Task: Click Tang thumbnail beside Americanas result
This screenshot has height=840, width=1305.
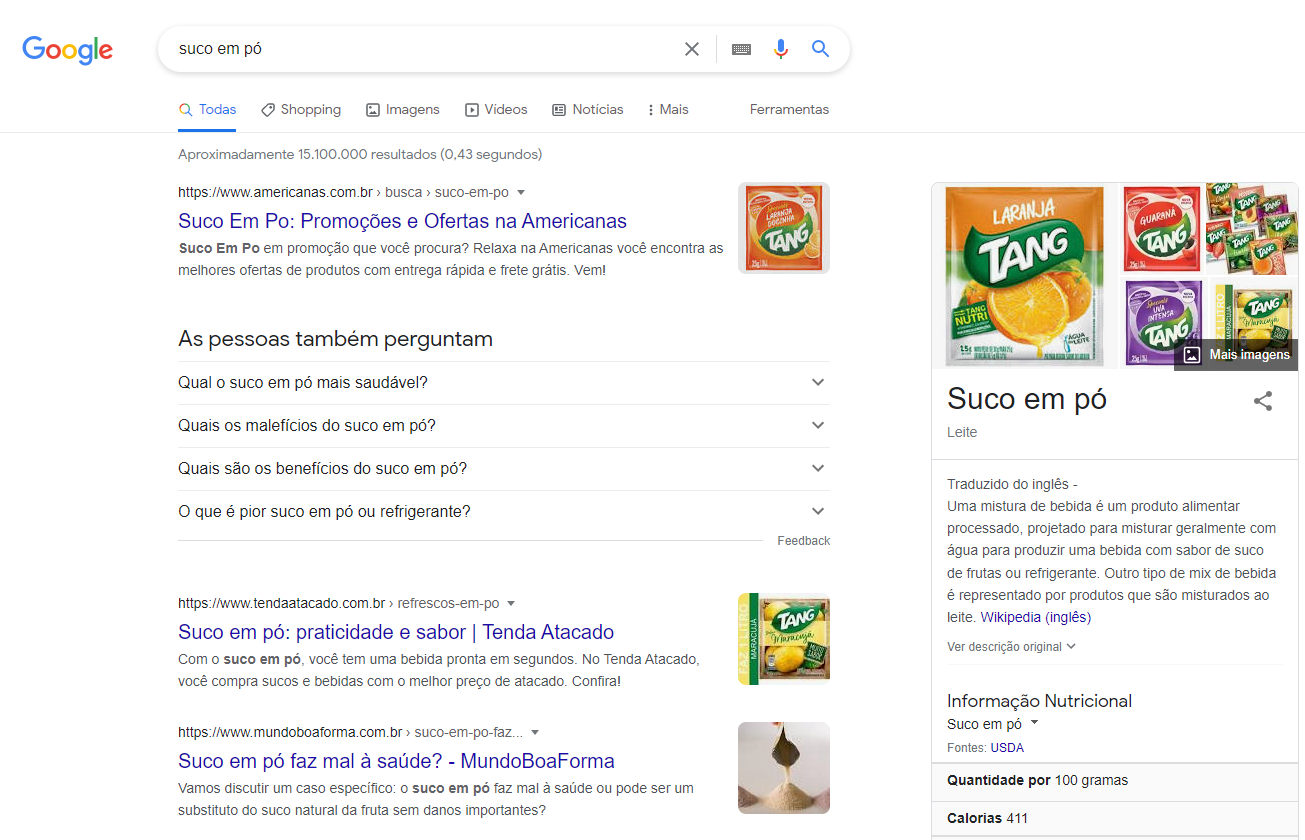Action: (784, 228)
